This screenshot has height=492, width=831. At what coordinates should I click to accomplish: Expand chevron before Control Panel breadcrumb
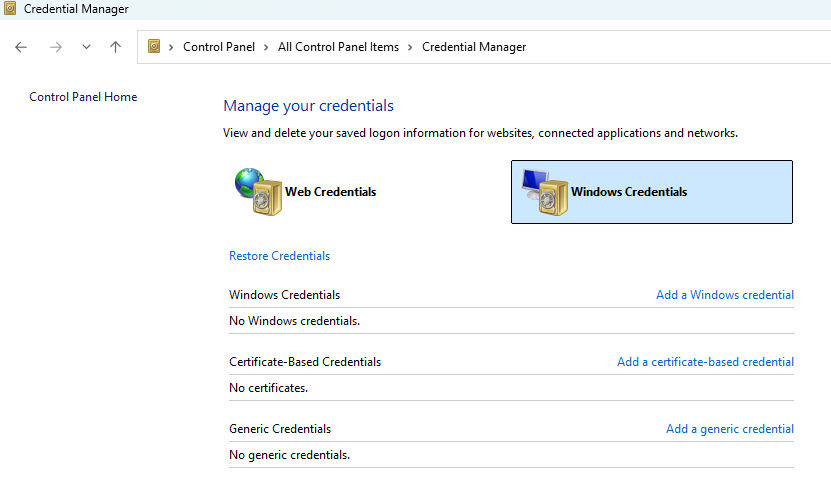[171, 47]
